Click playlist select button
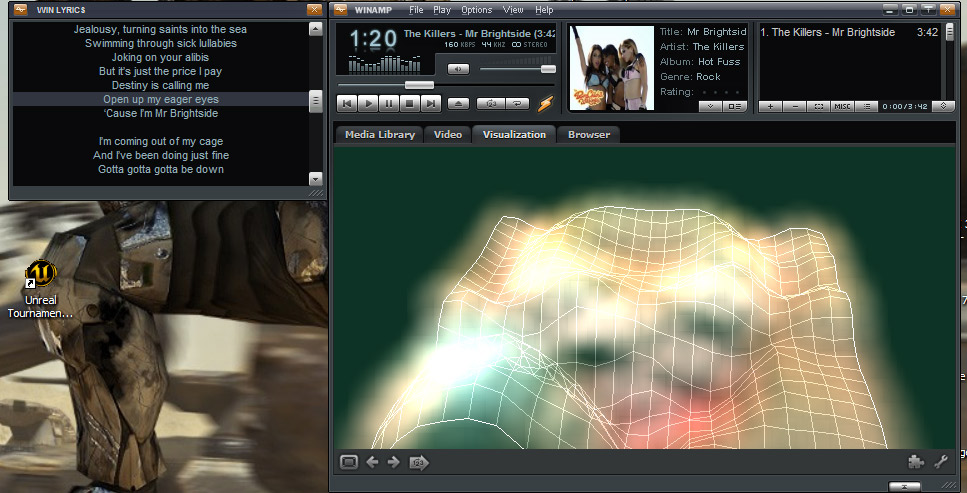This screenshot has height=493, width=967. [x=819, y=106]
